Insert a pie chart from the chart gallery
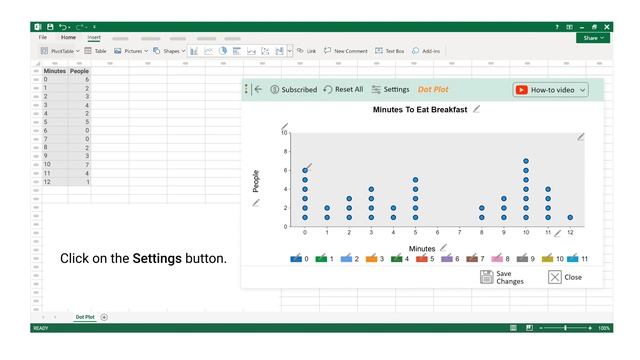640x360 pixels. pyautogui.click(x=222, y=51)
